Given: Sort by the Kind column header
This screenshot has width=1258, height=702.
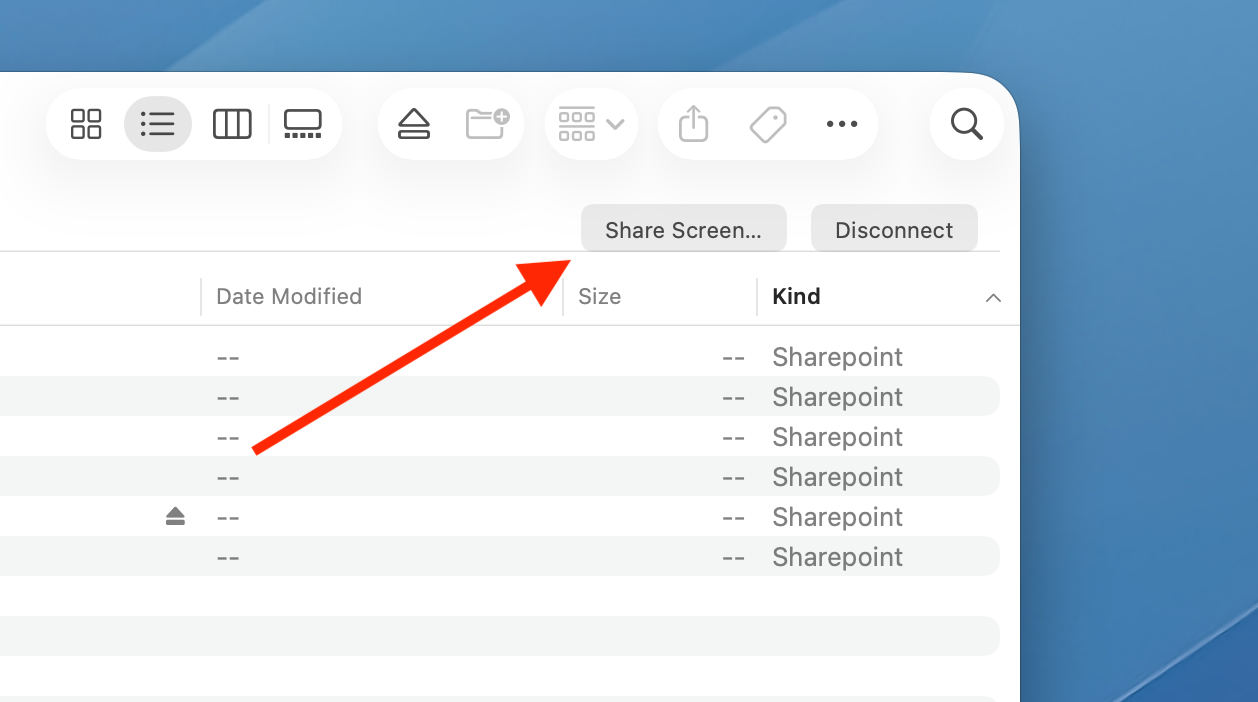Looking at the screenshot, I should [x=797, y=297].
